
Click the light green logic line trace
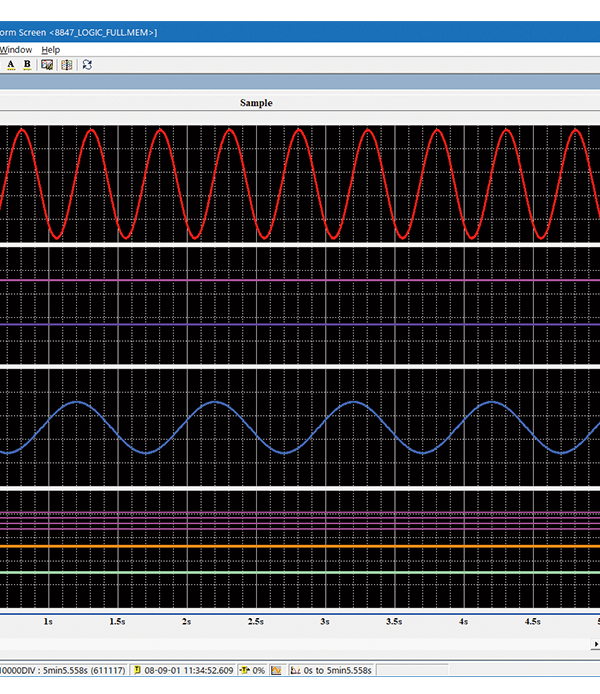(x=300, y=572)
